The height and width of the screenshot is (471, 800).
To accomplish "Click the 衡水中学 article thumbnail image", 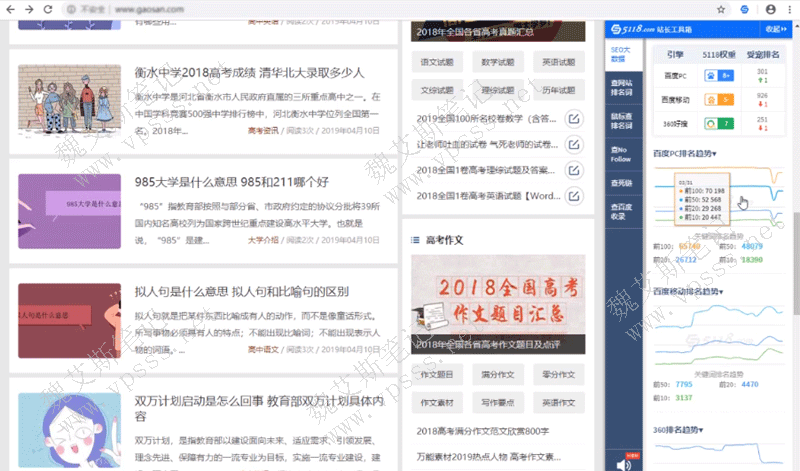I will click(x=69, y=102).
